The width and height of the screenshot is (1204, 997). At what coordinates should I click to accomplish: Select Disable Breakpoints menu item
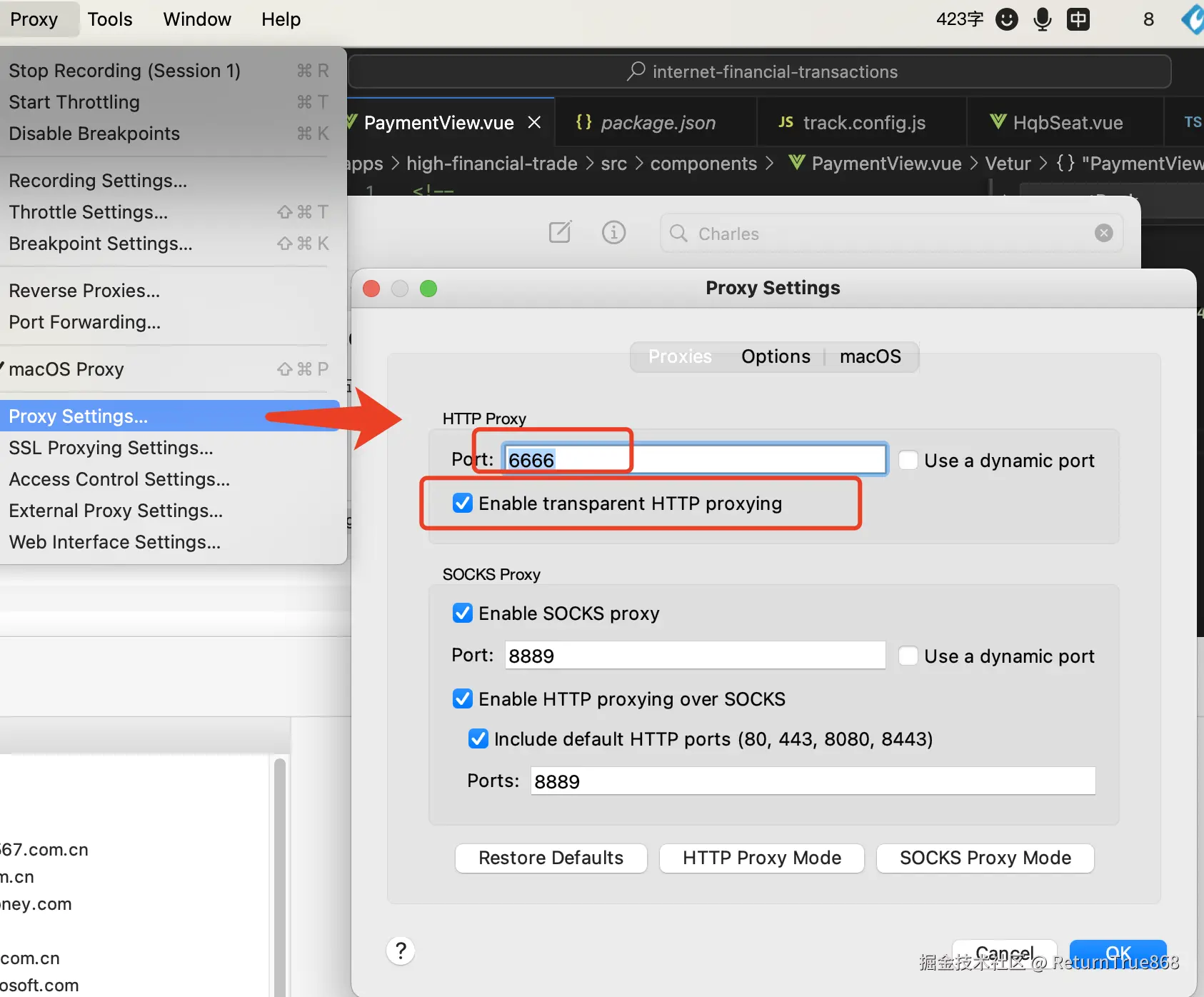click(170, 134)
